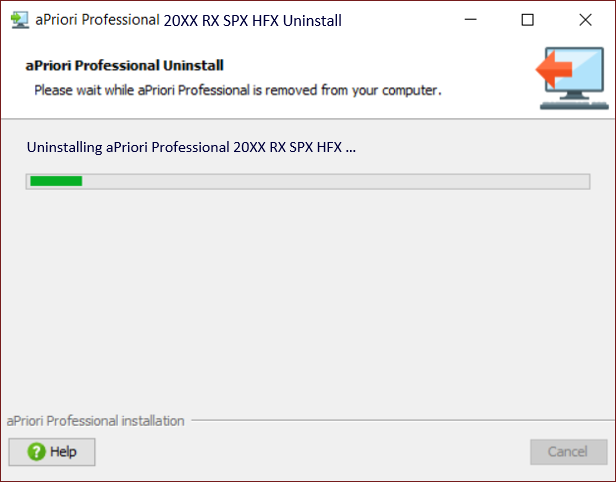The height and width of the screenshot is (482, 616).
Task: Open Help using the Help button label
Action: [x=63, y=452]
